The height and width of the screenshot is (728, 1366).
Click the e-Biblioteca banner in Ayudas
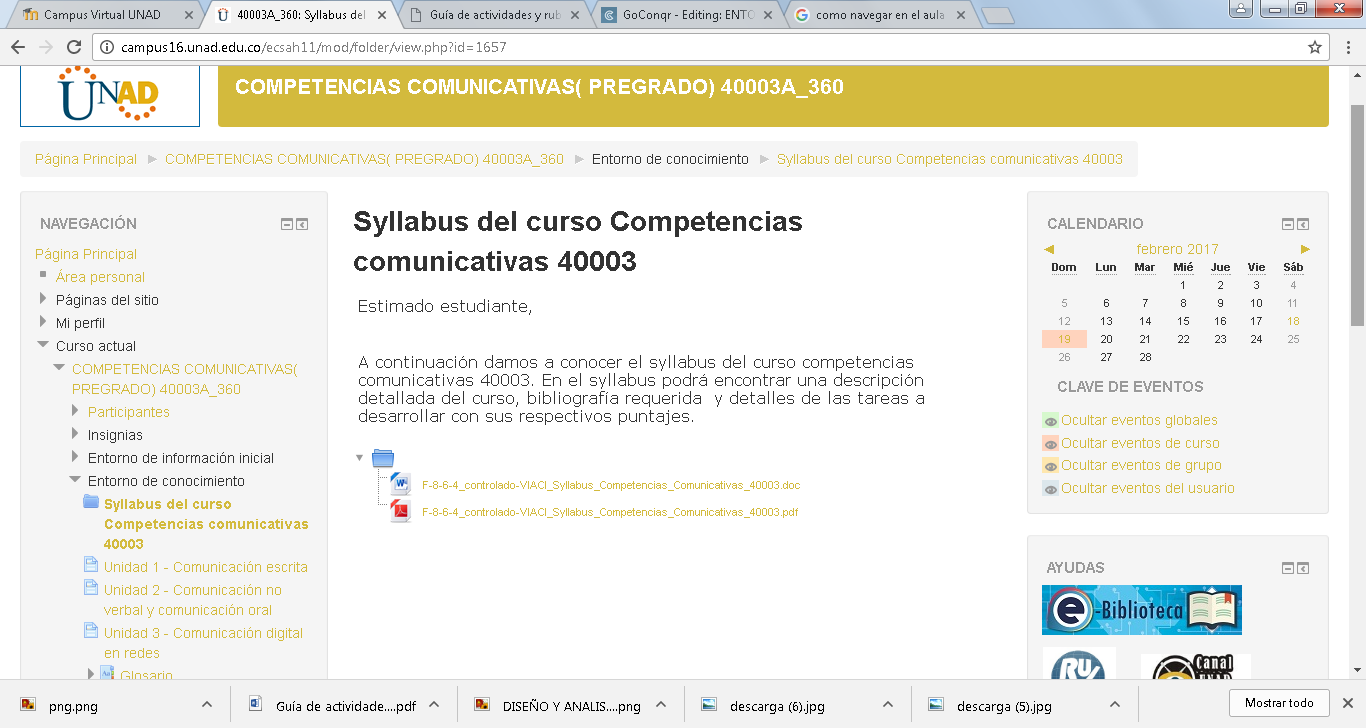[1141, 610]
